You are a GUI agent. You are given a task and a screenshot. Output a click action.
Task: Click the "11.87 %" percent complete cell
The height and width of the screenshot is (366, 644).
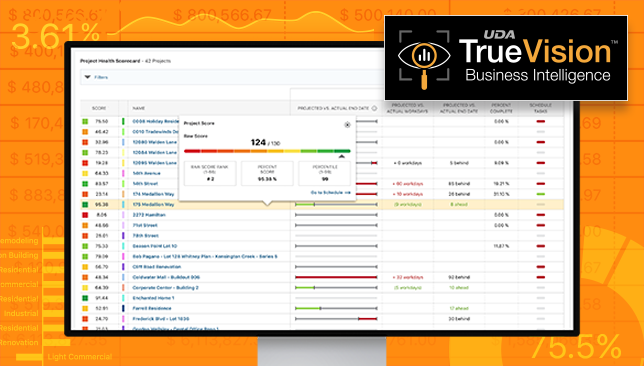(501, 246)
